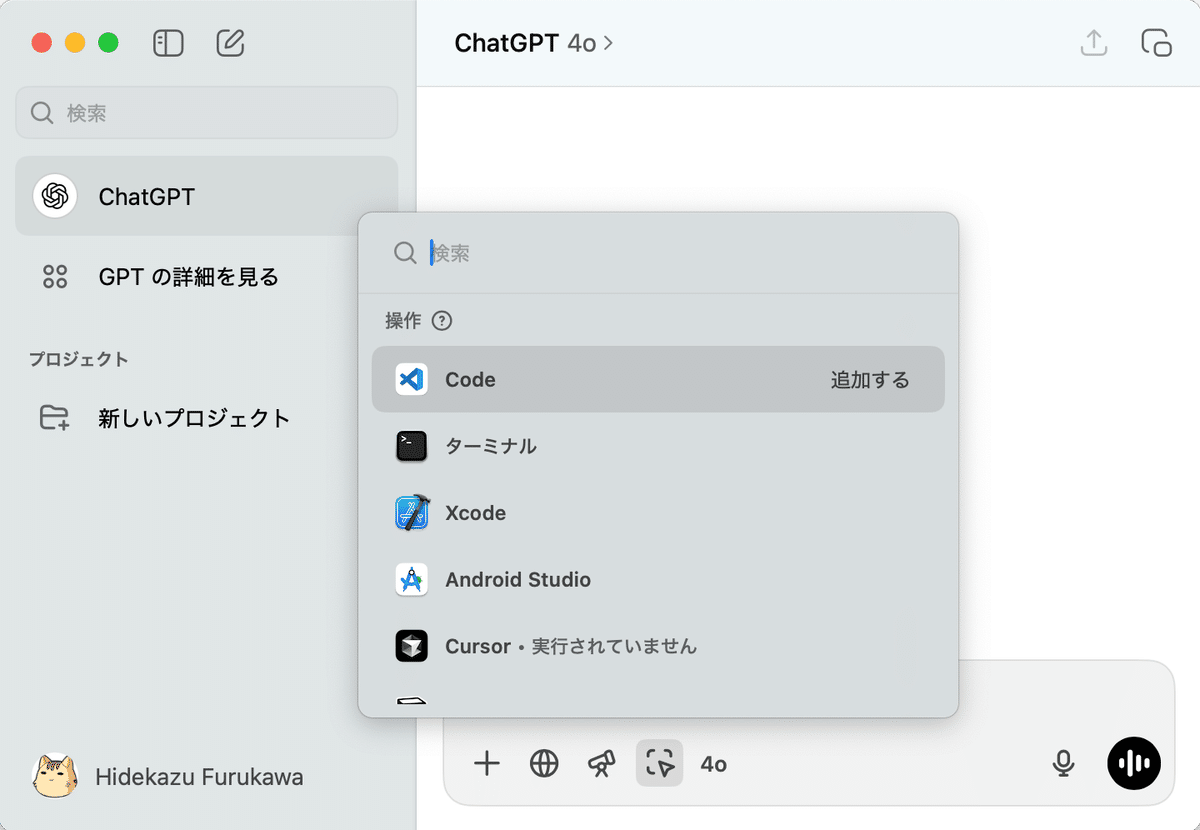Viewport: 1200px width, 830px height.
Task: Toggle the screen capture selection tool
Action: click(x=659, y=763)
